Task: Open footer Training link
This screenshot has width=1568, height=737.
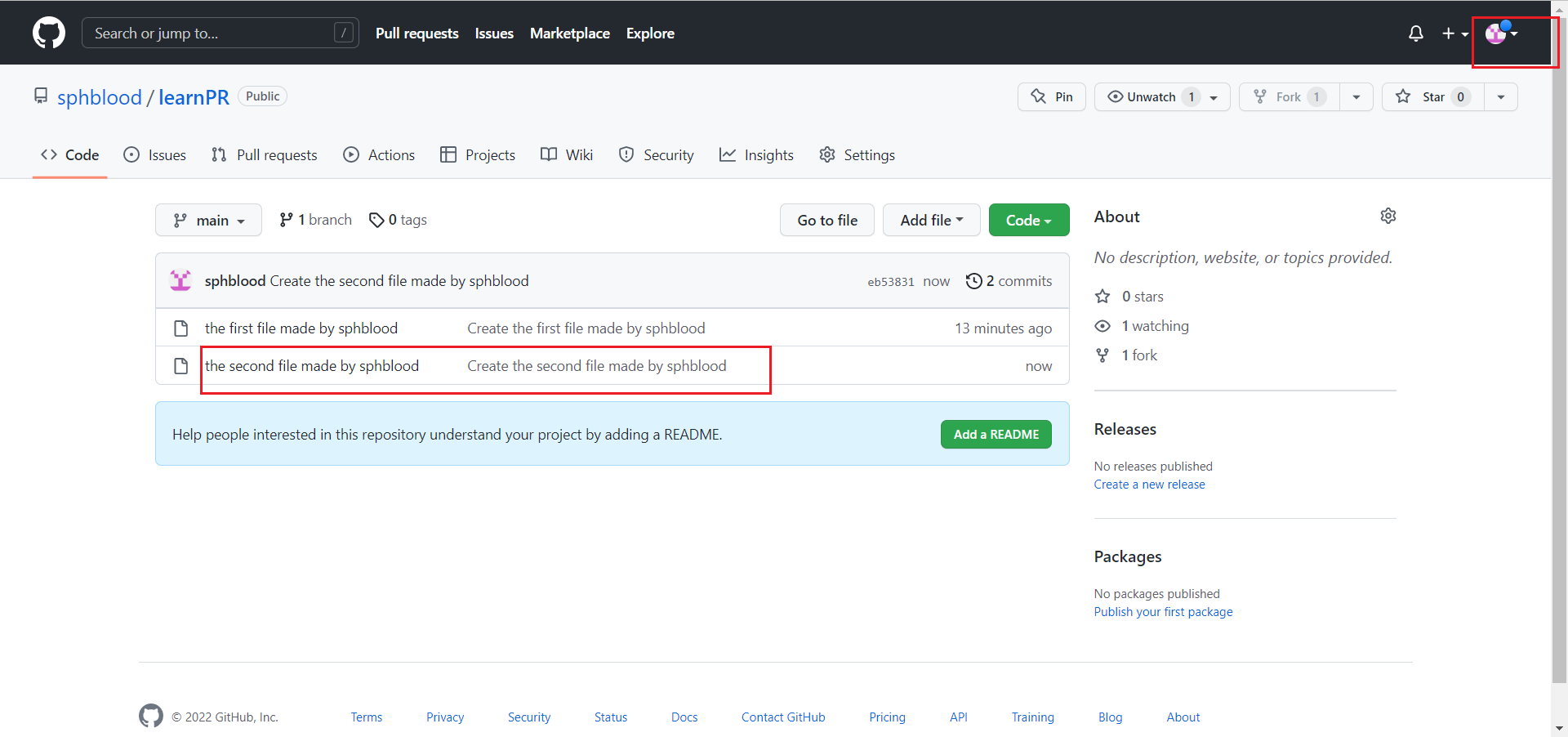Action: pyautogui.click(x=1033, y=717)
